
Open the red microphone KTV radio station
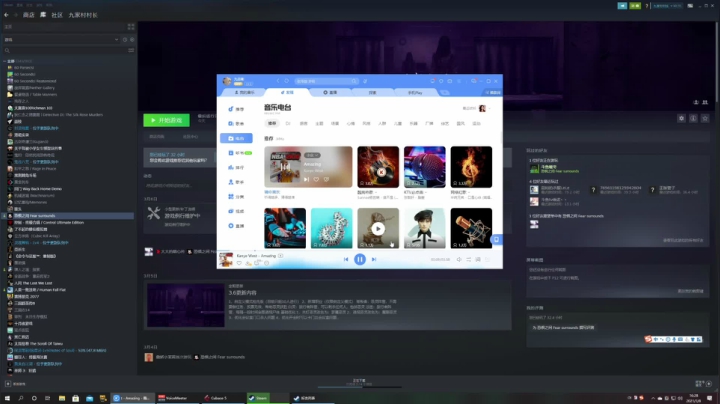tap(424, 167)
